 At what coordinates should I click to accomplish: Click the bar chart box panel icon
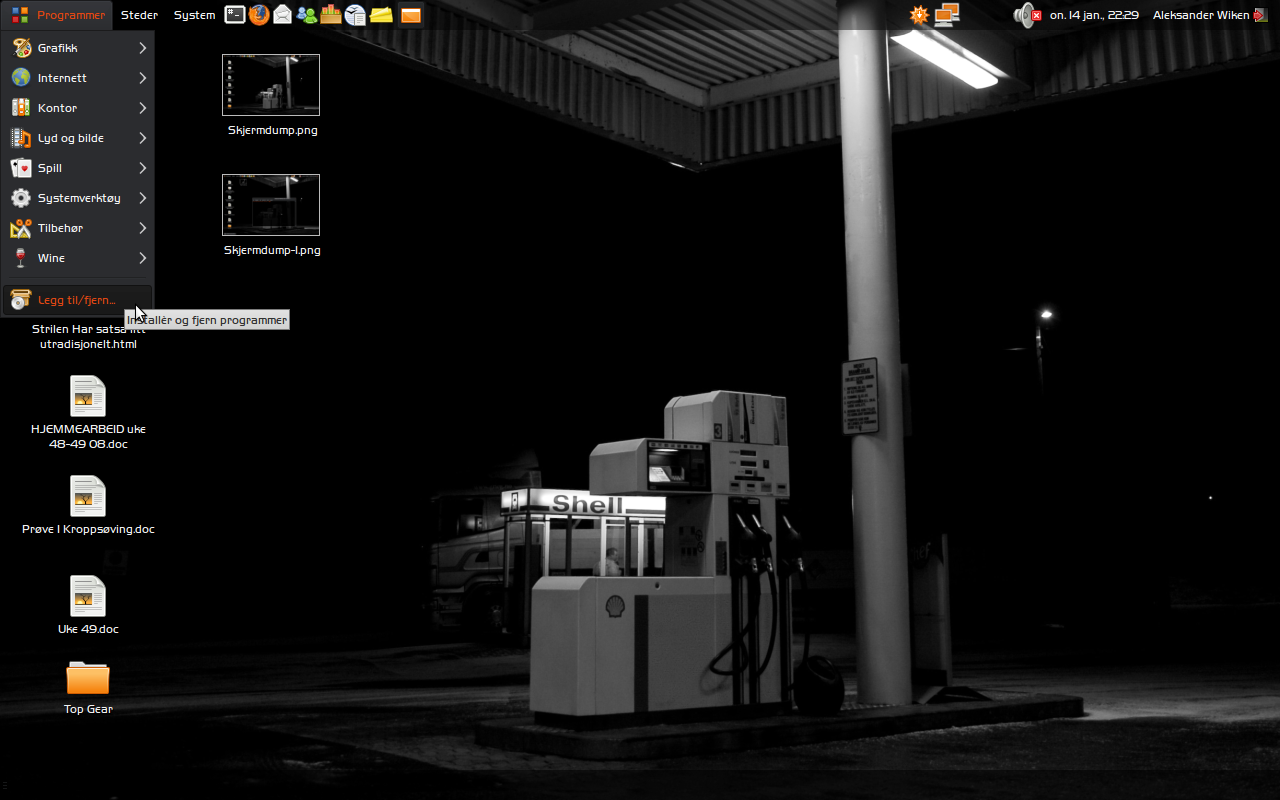(331, 15)
